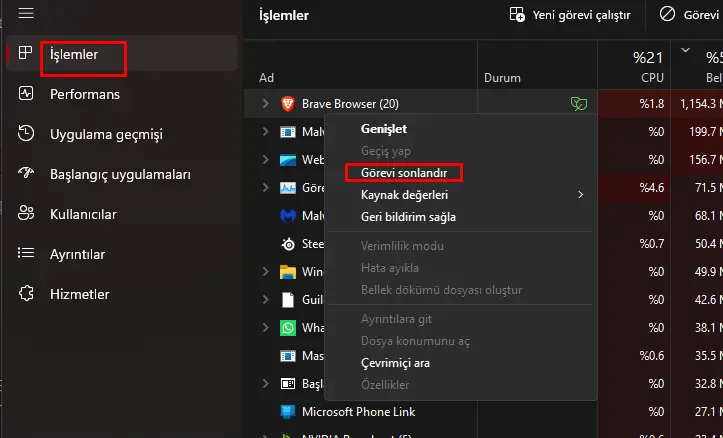The height and width of the screenshot is (438, 723).
Task: Click the Başl process icon
Action: (x=288, y=384)
